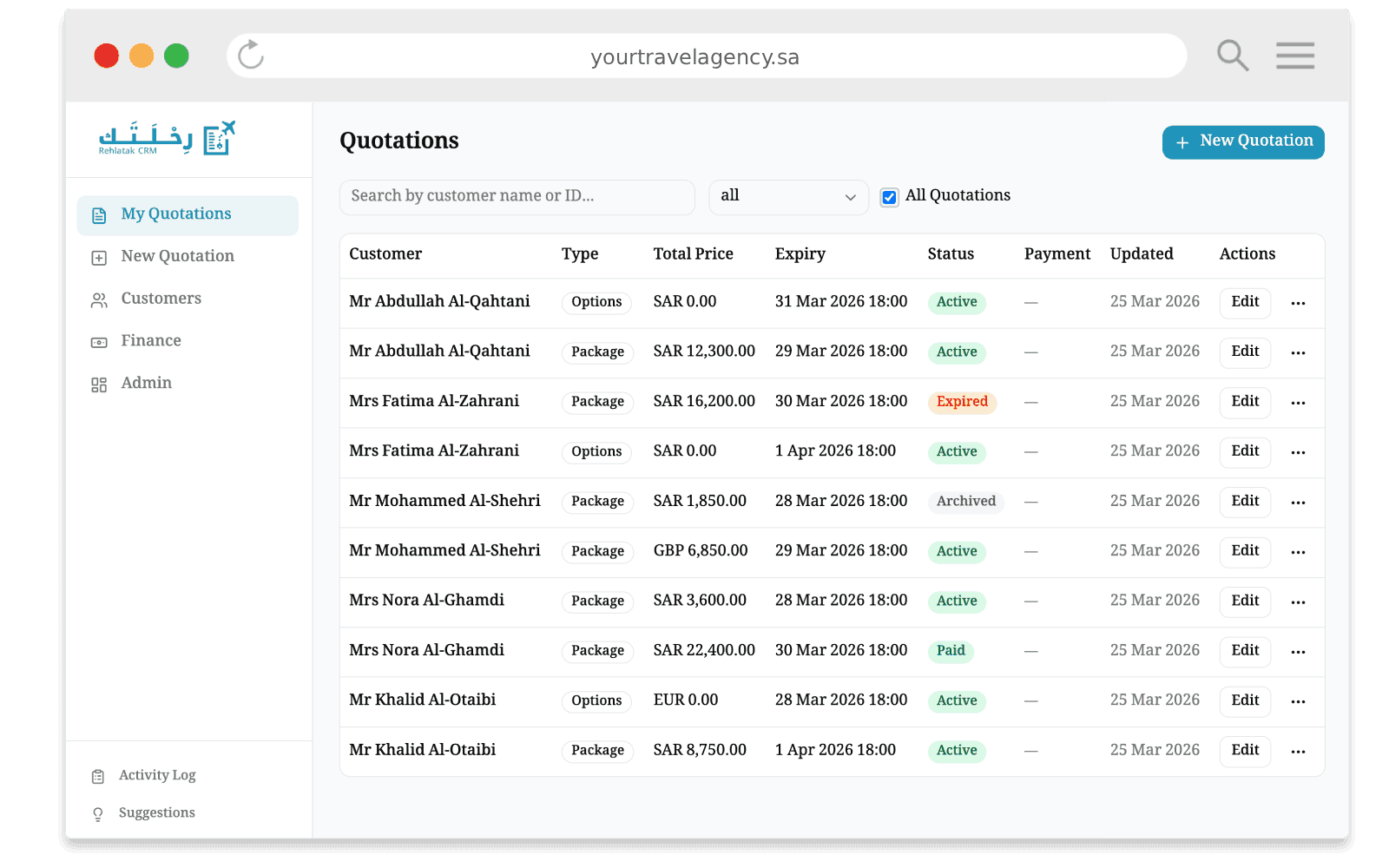
Task: Open the browser hamburger menu
Action: tap(1294, 56)
